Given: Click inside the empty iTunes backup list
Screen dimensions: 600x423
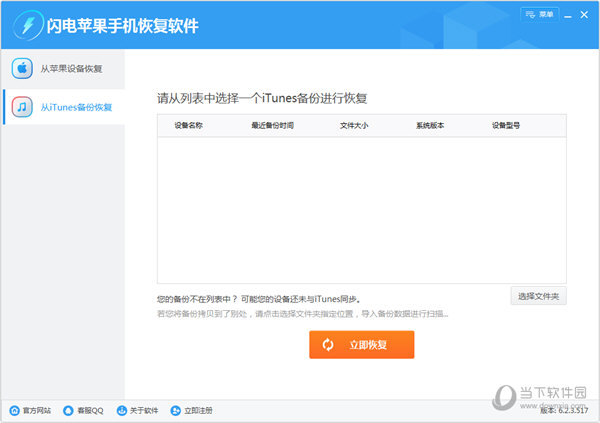Looking at the screenshot, I should (361, 210).
